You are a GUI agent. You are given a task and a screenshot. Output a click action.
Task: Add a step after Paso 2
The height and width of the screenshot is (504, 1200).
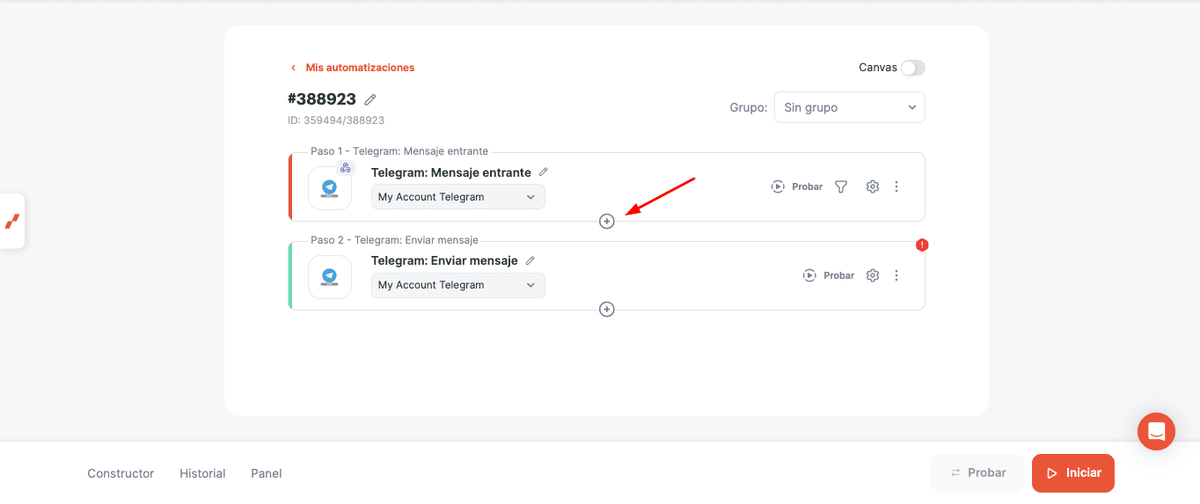(607, 309)
